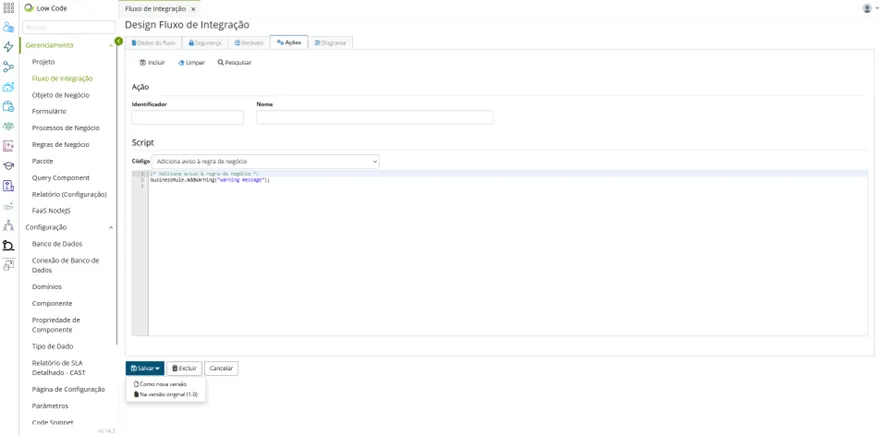Switch to Diagrama tab
The image size is (886, 436).
[330, 43]
